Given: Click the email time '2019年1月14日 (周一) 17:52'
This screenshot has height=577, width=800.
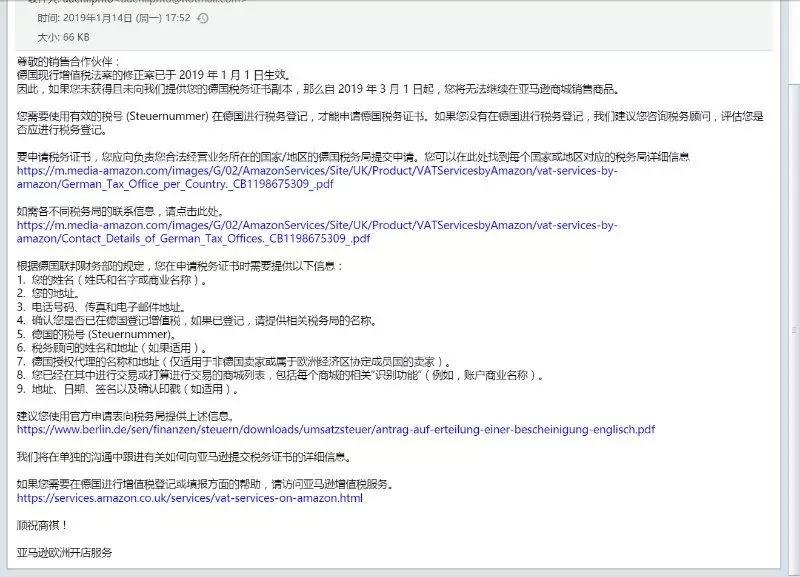Looking at the screenshot, I should pyautogui.click(x=127, y=18).
